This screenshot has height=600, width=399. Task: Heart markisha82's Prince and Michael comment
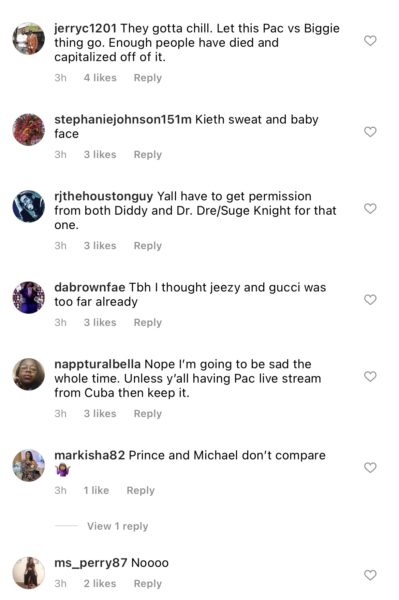pyautogui.click(x=370, y=468)
